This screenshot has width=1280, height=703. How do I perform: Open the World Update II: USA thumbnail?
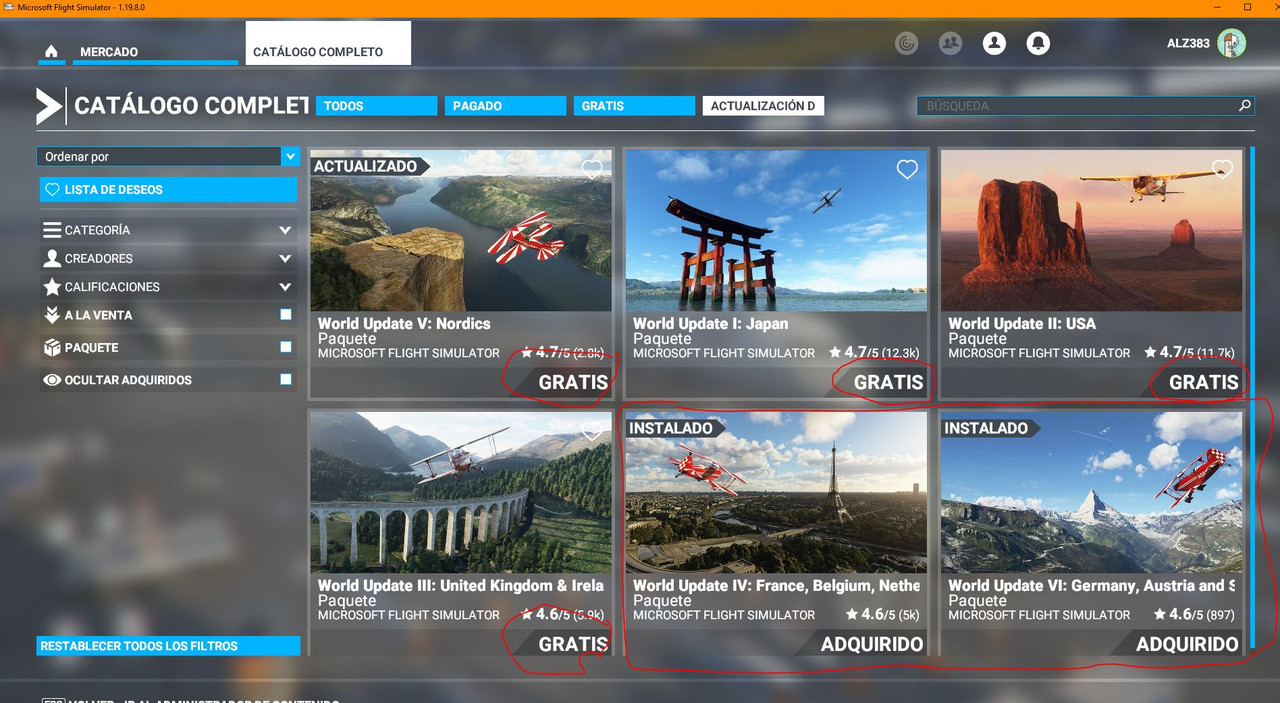pyautogui.click(x=1091, y=231)
